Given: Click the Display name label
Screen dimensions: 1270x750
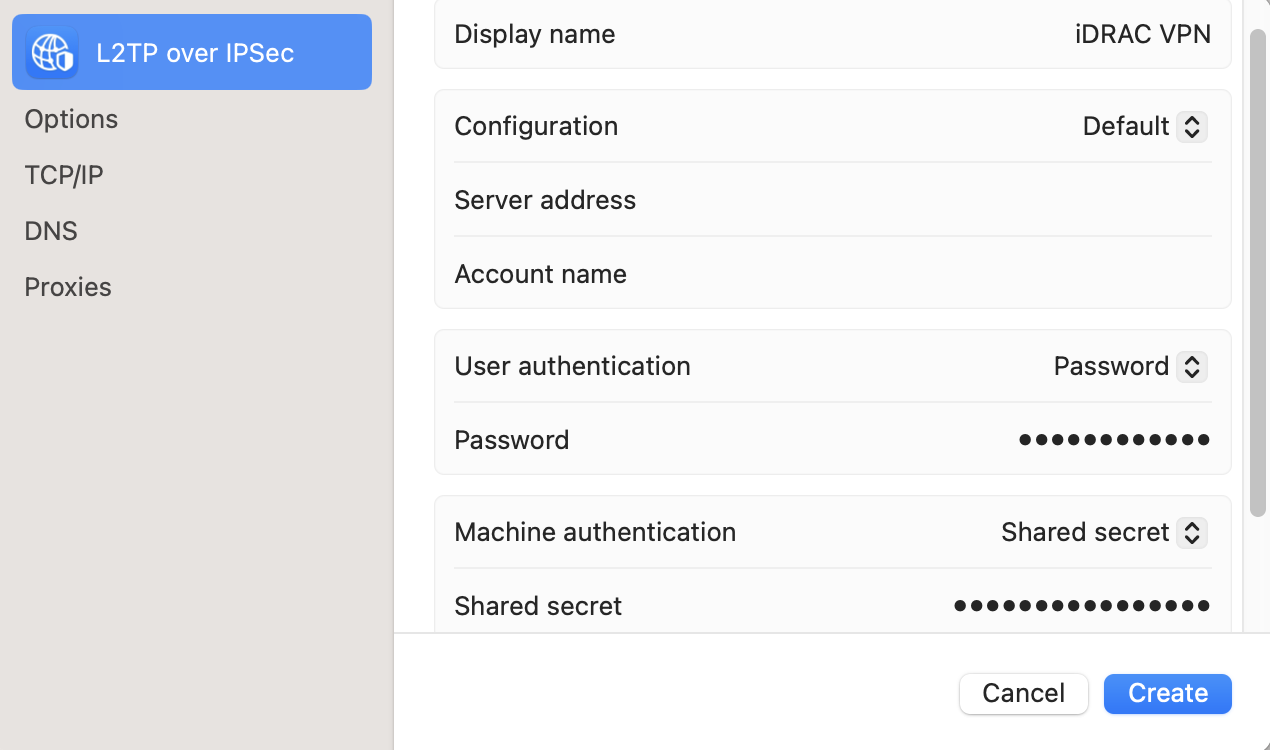Looking at the screenshot, I should click(x=535, y=34).
